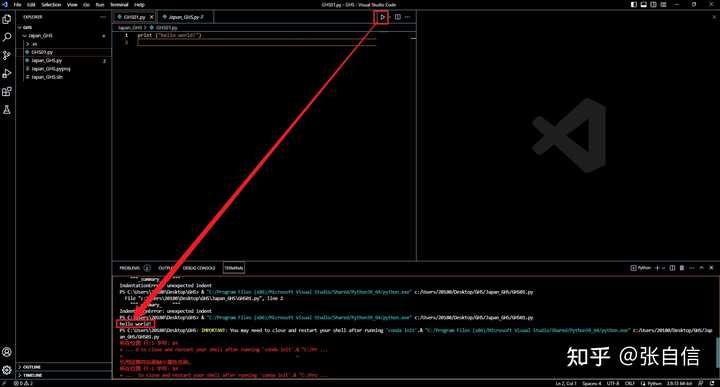
Task: Click the print hello world code line
Action: [x=169, y=35]
